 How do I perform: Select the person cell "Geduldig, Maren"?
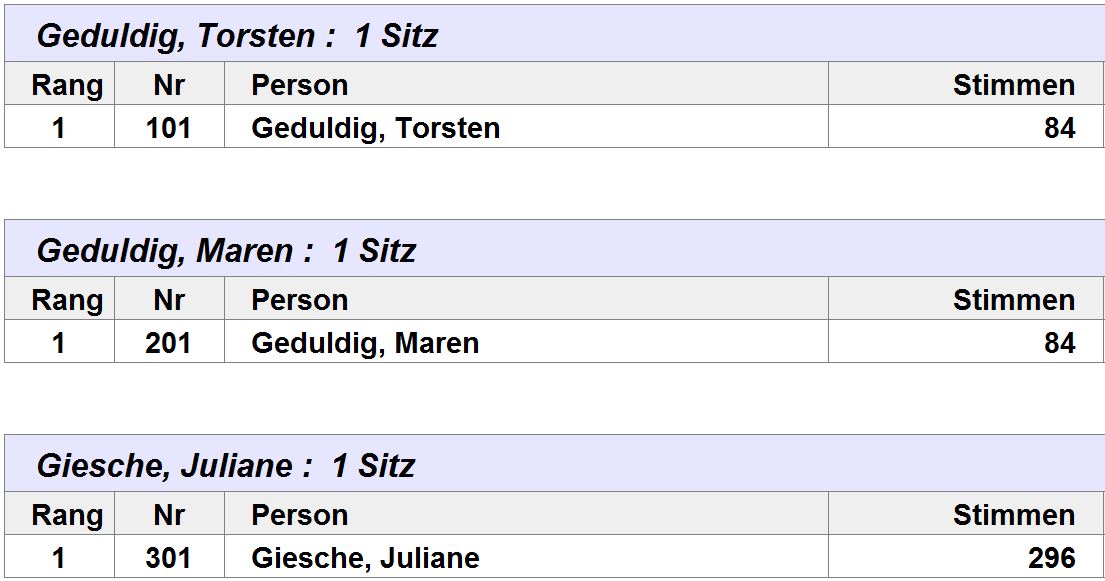pyautogui.click(x=365, y=343)
